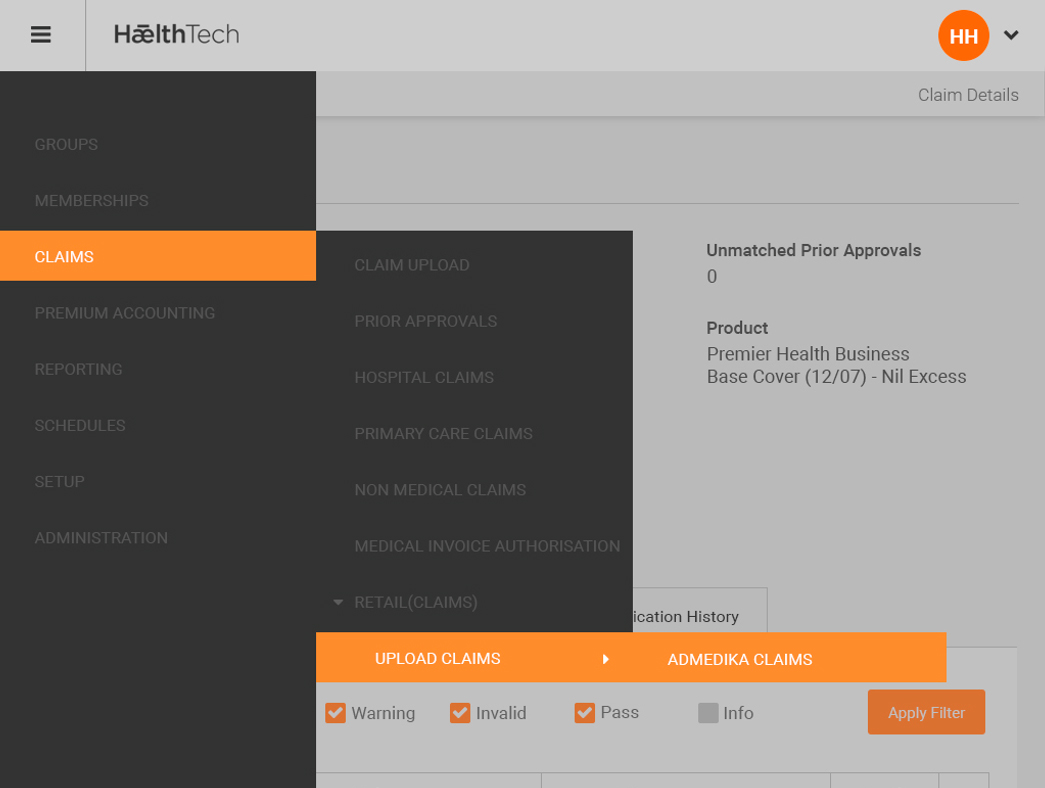Uncheck the Invalid filter checkbox
The height and width of the screenshot is (788, 1045).
(460, 713)
